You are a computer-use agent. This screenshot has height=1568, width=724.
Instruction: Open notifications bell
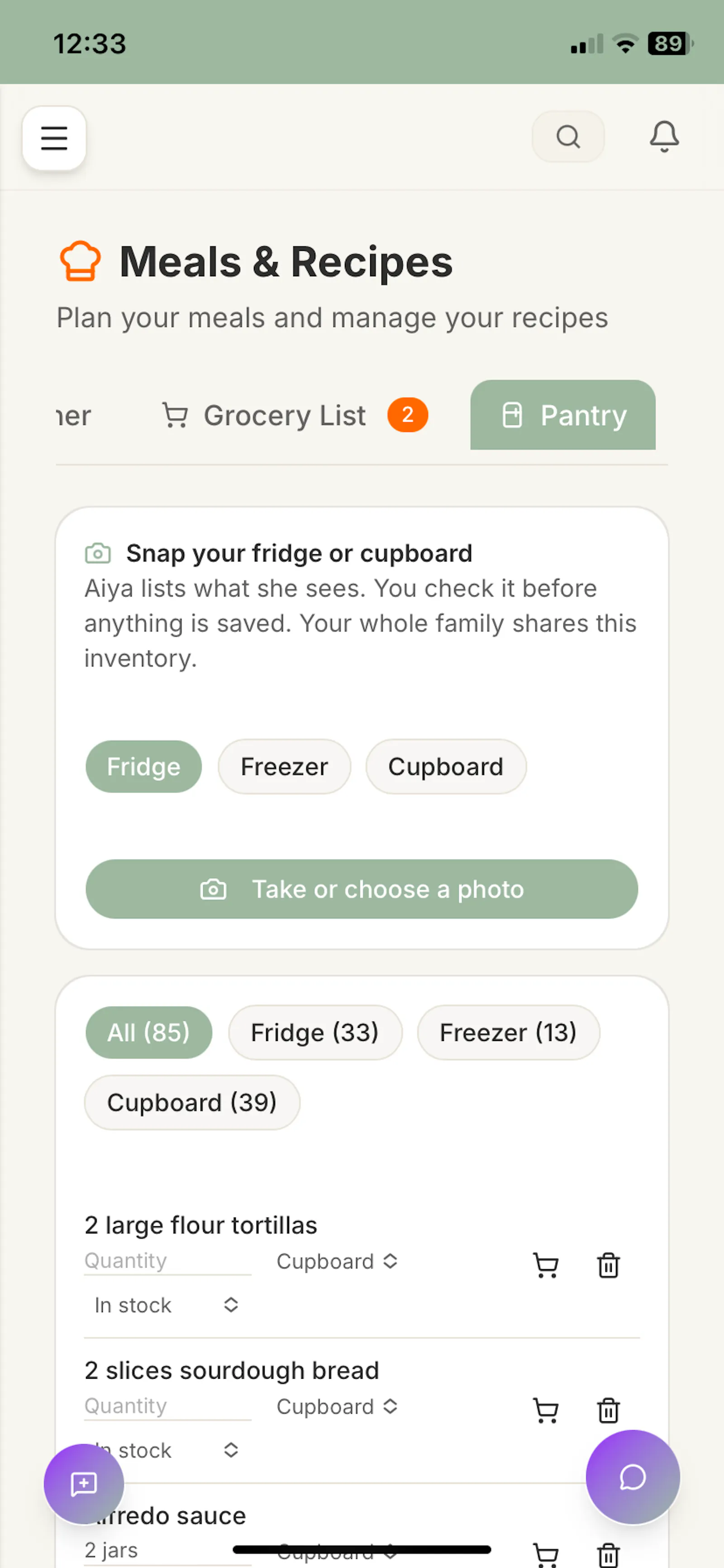coord(664,136)
